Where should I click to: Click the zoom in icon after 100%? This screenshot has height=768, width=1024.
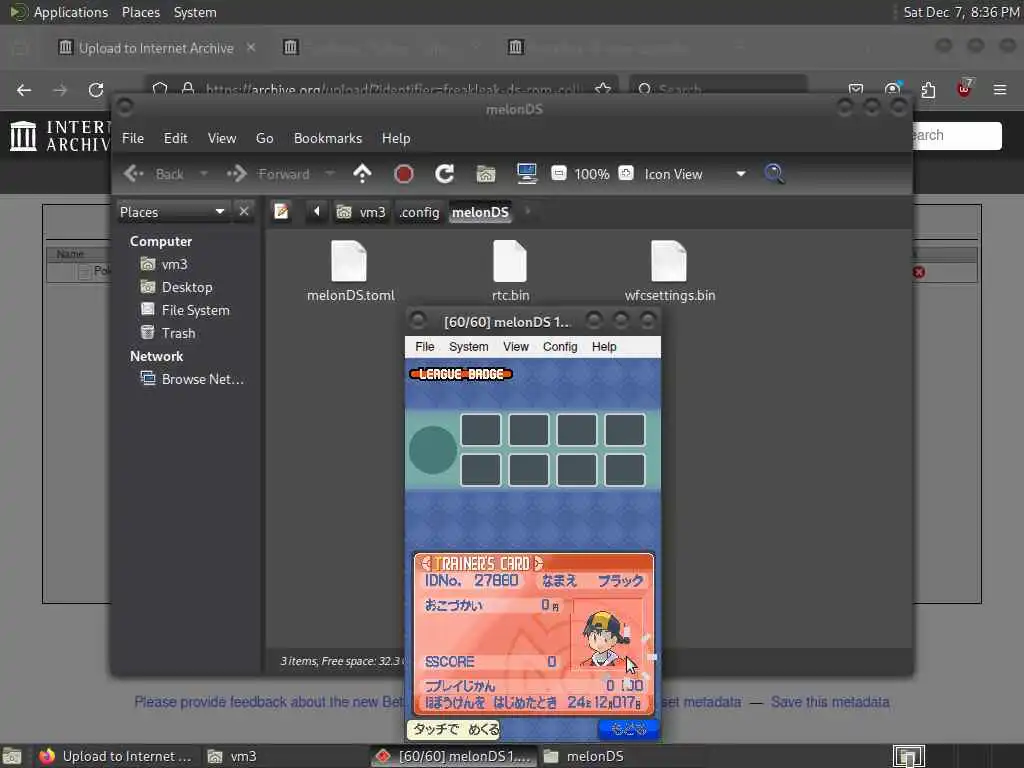point(626,173)
